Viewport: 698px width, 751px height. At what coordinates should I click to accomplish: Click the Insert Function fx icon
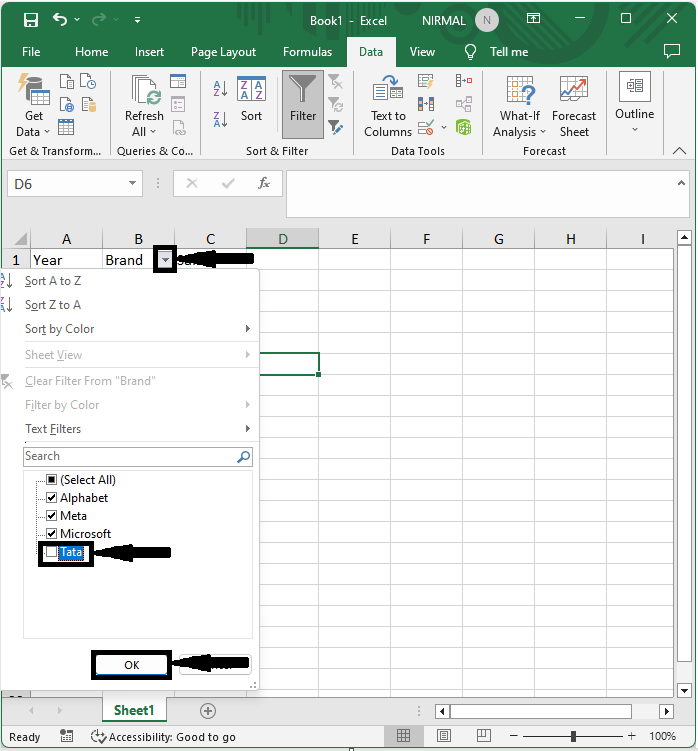pos(264,183)
